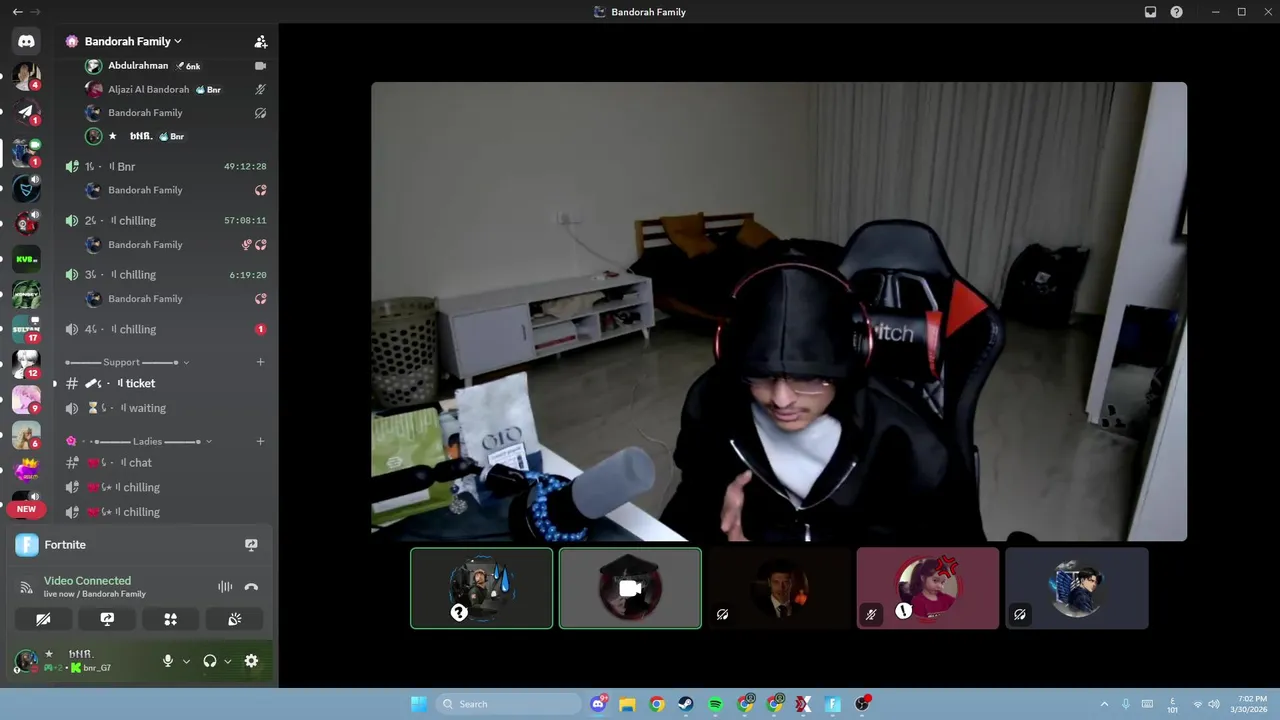Select the pink participant tile
Screen dimensions: 1280x720
point(928,588)
